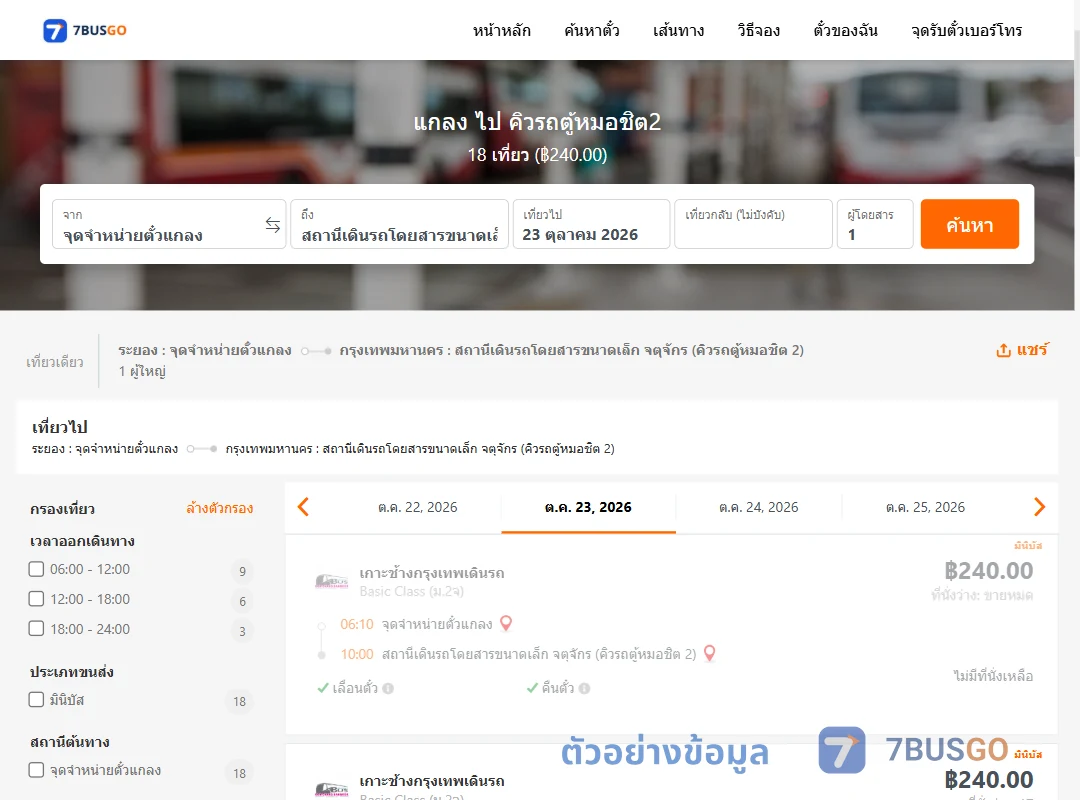This screenshot has width=1080, height=800.
Task: Click the เลื่อนตั๋ว reschedule label
Action: tap(355, 688)
